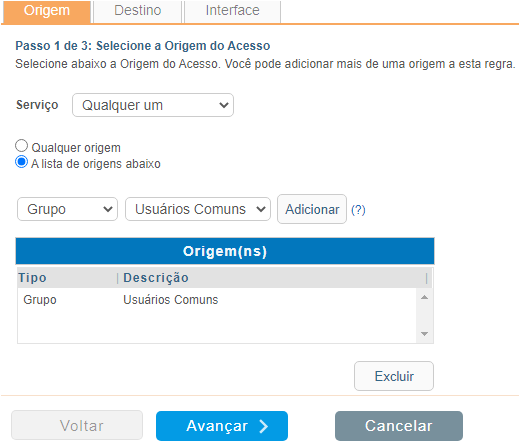Select the Qualquer origem radio button

click(21, 146)
